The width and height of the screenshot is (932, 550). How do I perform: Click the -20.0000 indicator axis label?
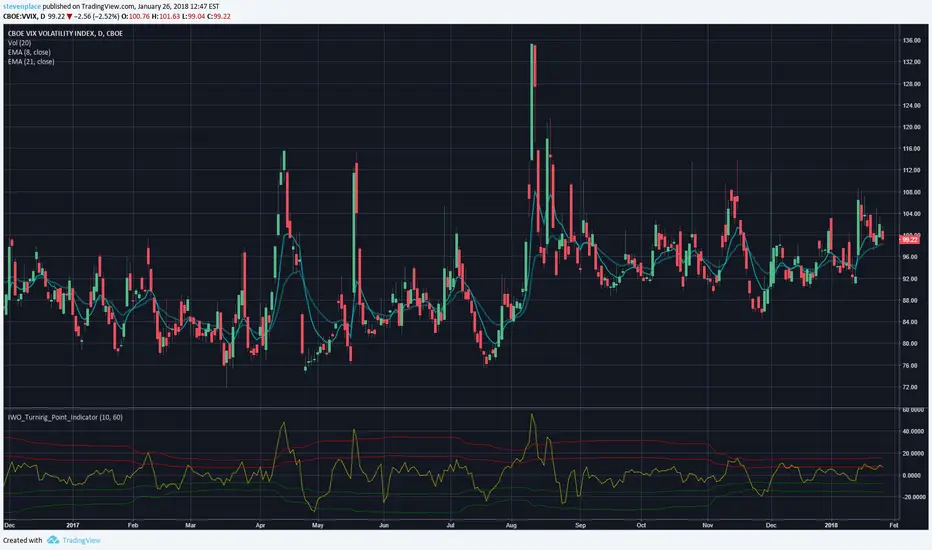coord(913,497)
